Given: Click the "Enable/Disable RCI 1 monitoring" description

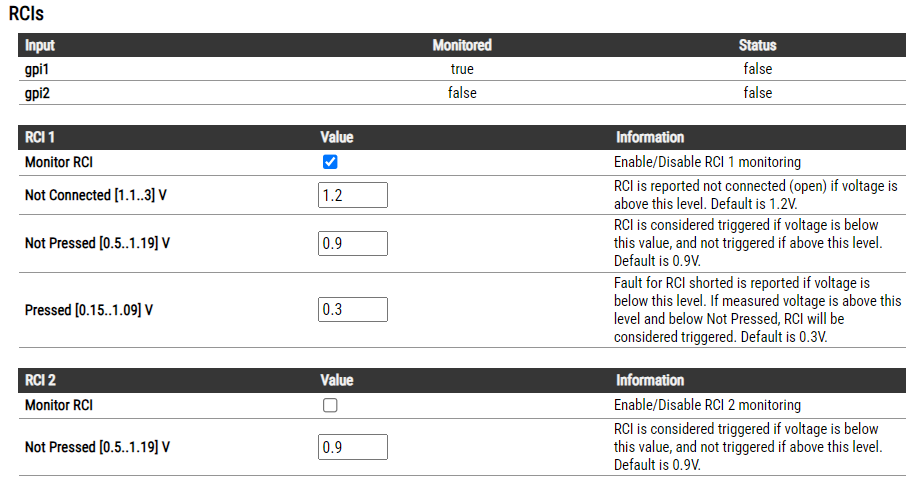Looking at the screenshot, I should [707, 162].
